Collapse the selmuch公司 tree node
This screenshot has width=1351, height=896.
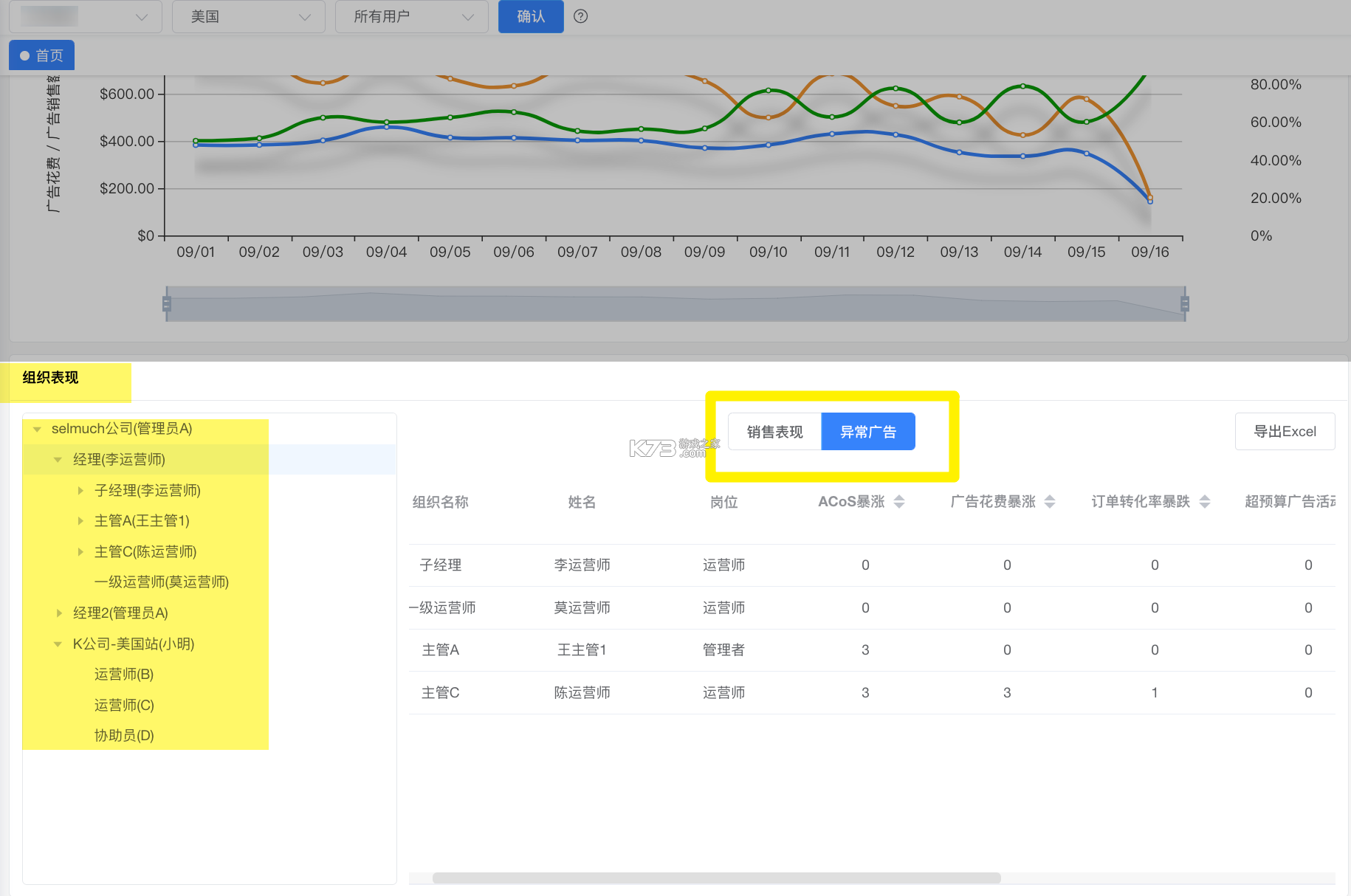click(37, 429)
